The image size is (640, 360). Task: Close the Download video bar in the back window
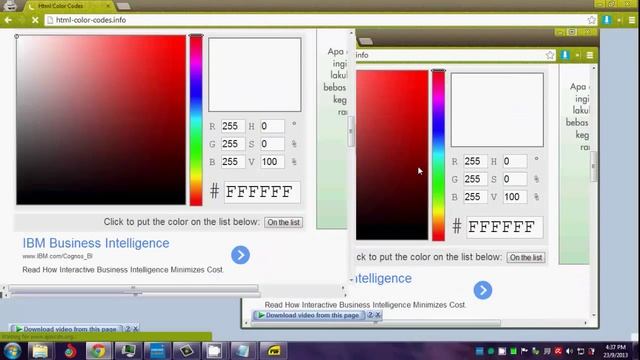(378, 315)
